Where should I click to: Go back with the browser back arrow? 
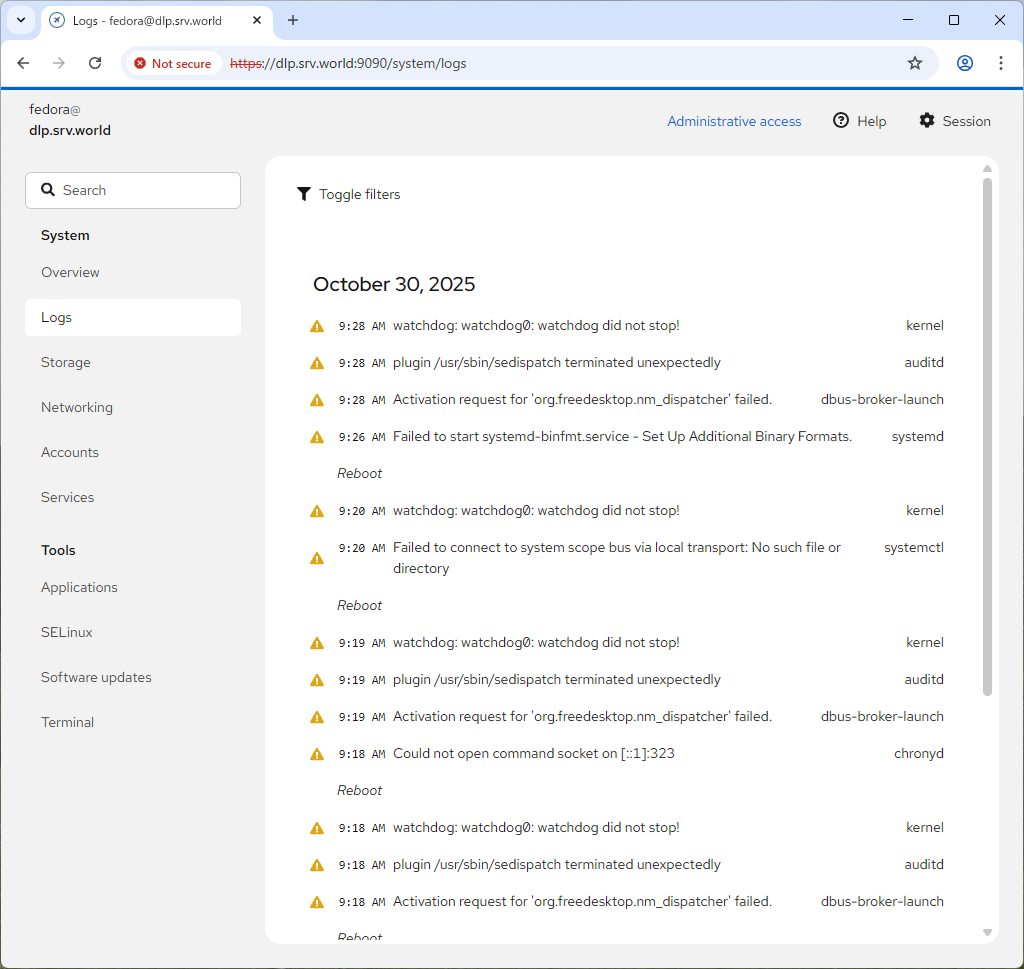pos(24,63)
